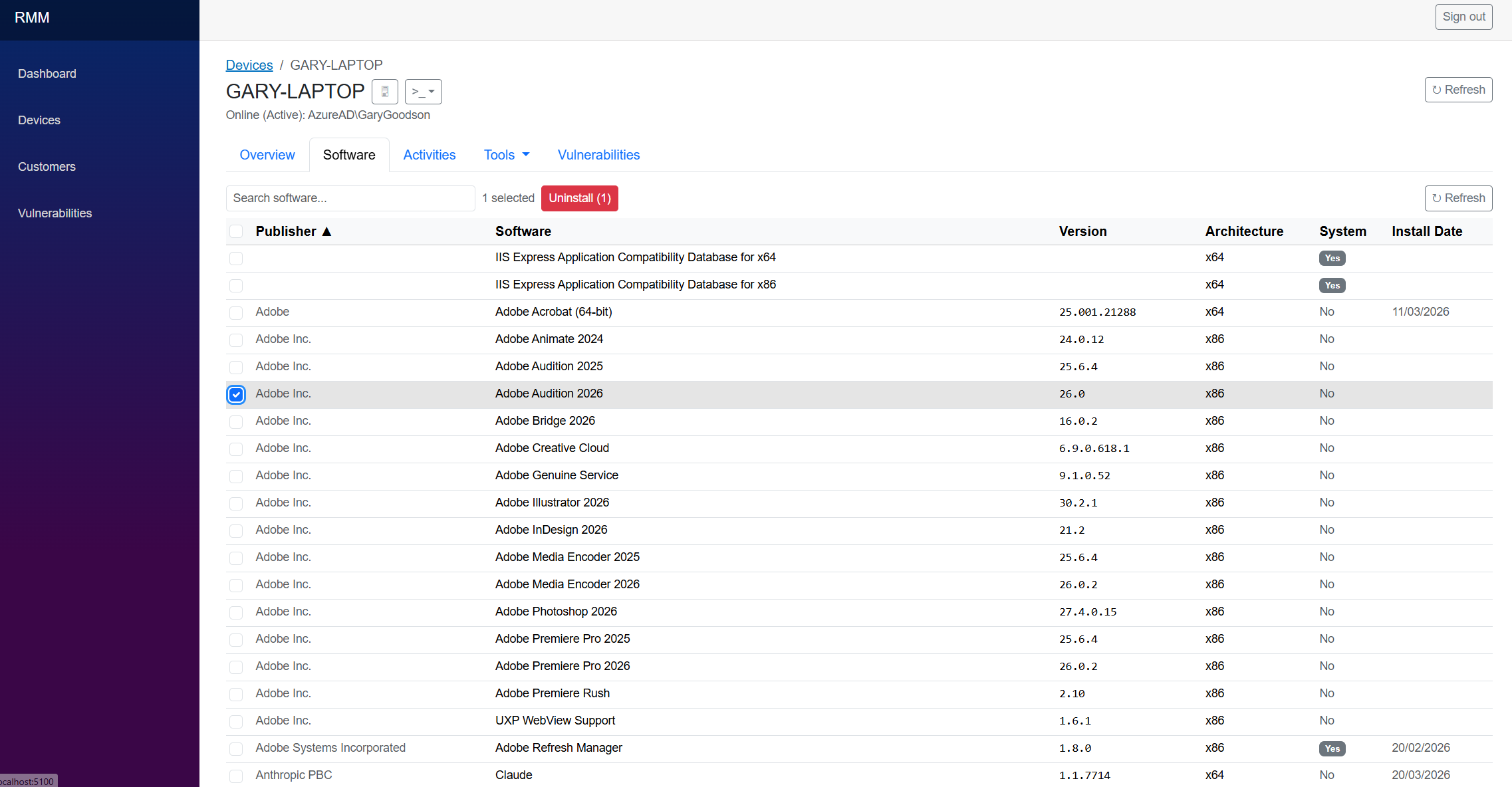Open the terminal options dropdown caret
Viewport: 1512px width, 787px height.
coord(431,91)
